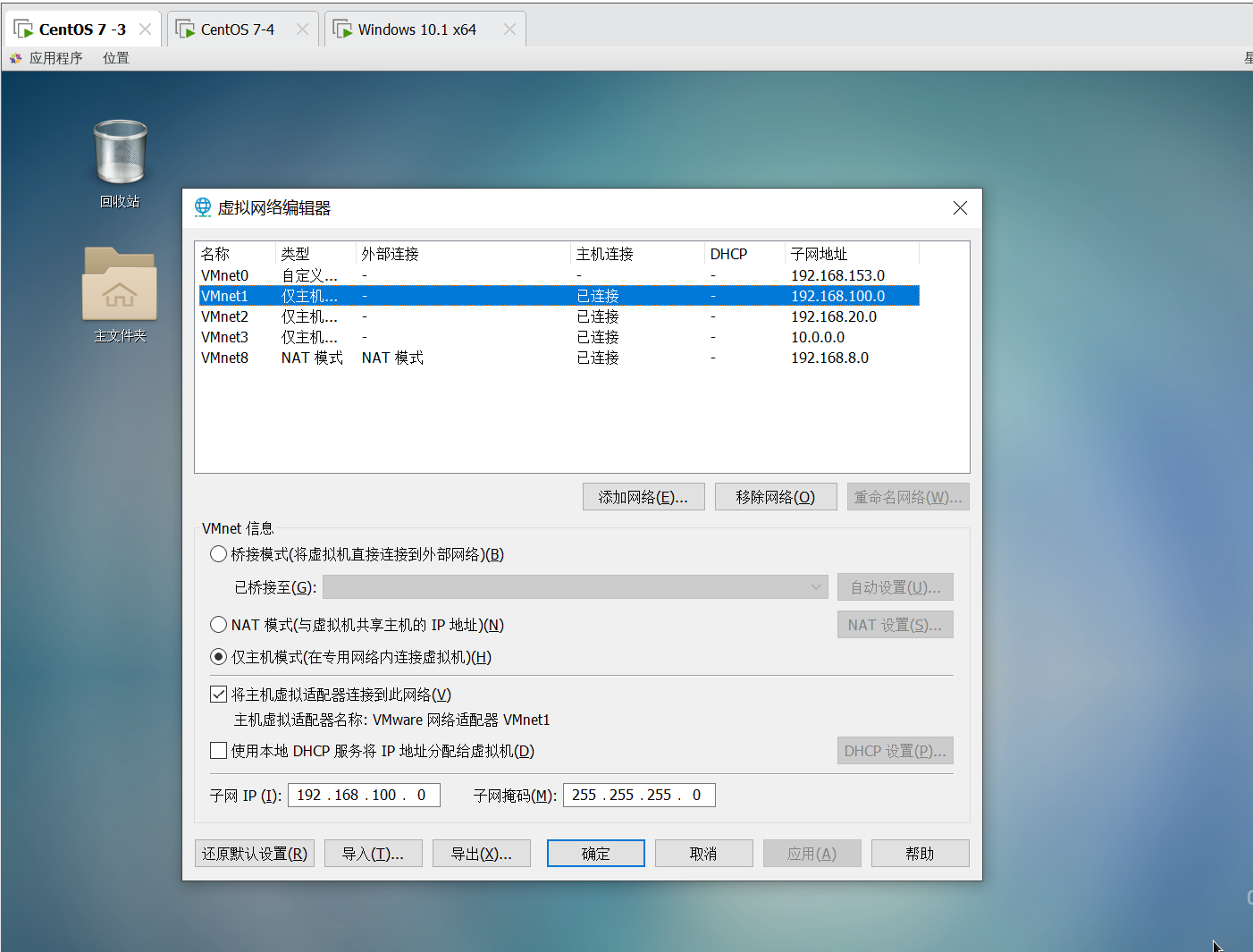Click subnet address 192.168.20.0
The image size is (1253, 952).
pyautogui.click(x=834, y=316)
